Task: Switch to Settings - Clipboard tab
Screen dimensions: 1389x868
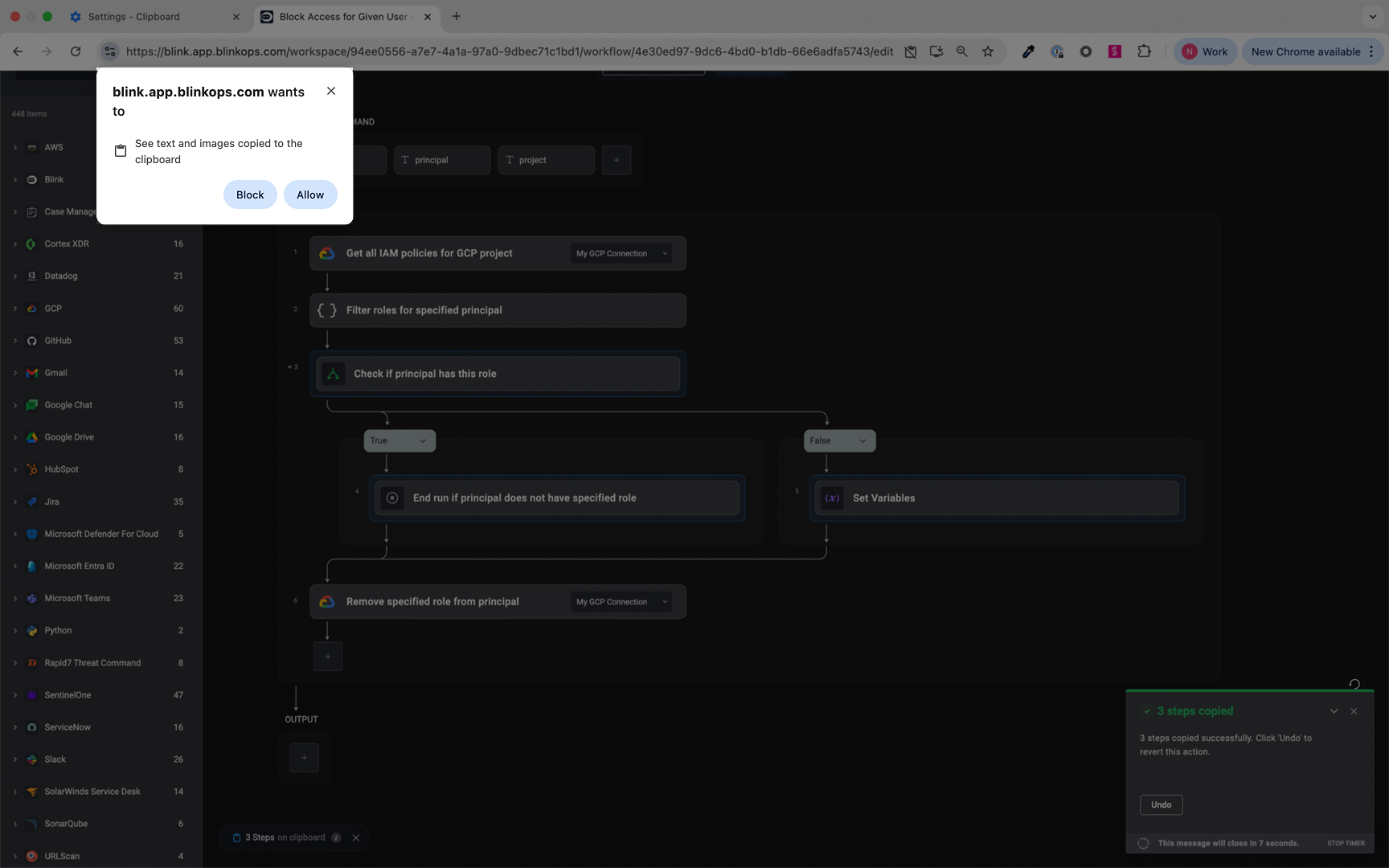Action: coord(155,16)
